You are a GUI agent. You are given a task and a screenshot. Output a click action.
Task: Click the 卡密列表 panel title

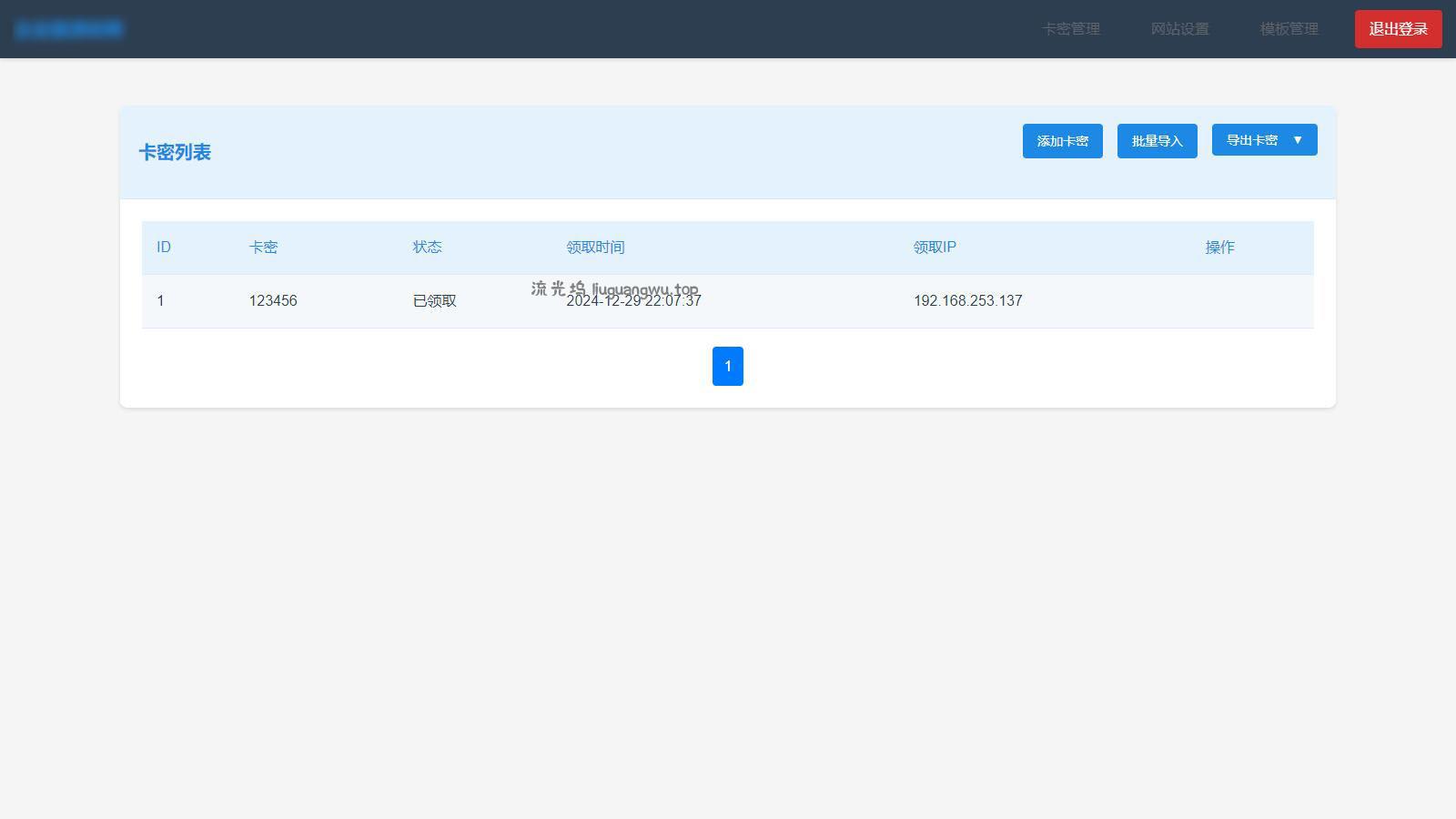pyautogui.click(x=175, y=153)
